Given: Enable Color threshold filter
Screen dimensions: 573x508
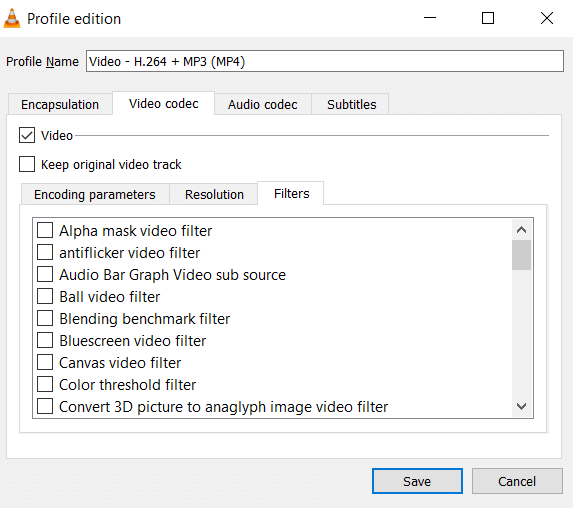Looking at the screenshot, I should point(45,384).
